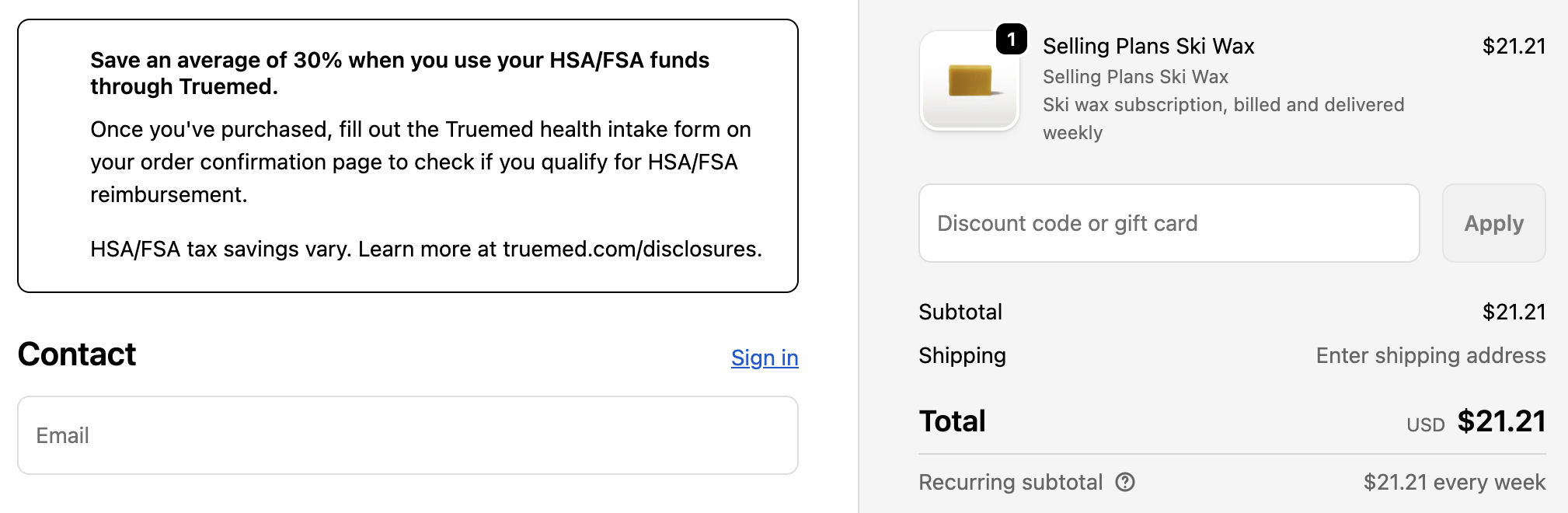Select the Selling Plans Ski Wax product title

click(1148, 46)
